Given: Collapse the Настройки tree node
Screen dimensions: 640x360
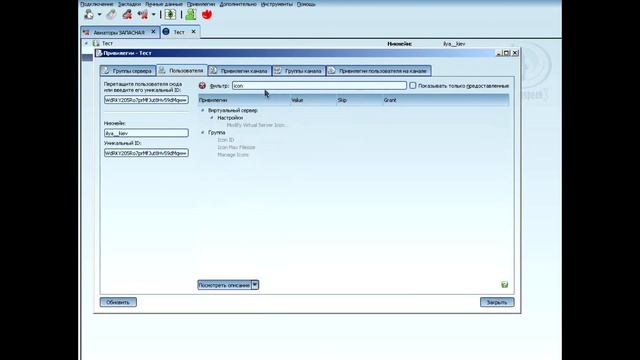Looking at the screenshot, I should [212, 118].
